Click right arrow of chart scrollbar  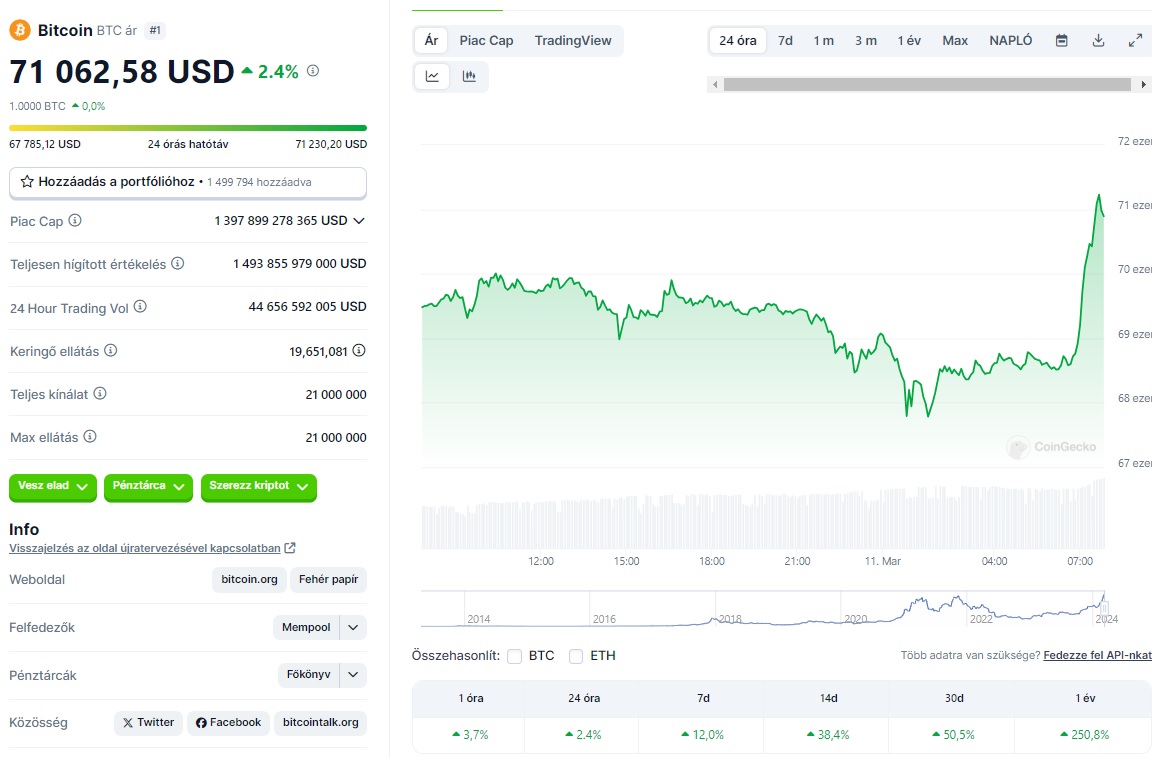coord(1143,84)
